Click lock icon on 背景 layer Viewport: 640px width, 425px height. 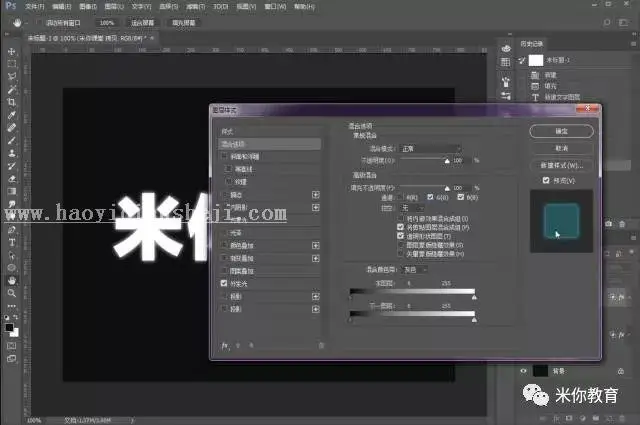[621, 371]
